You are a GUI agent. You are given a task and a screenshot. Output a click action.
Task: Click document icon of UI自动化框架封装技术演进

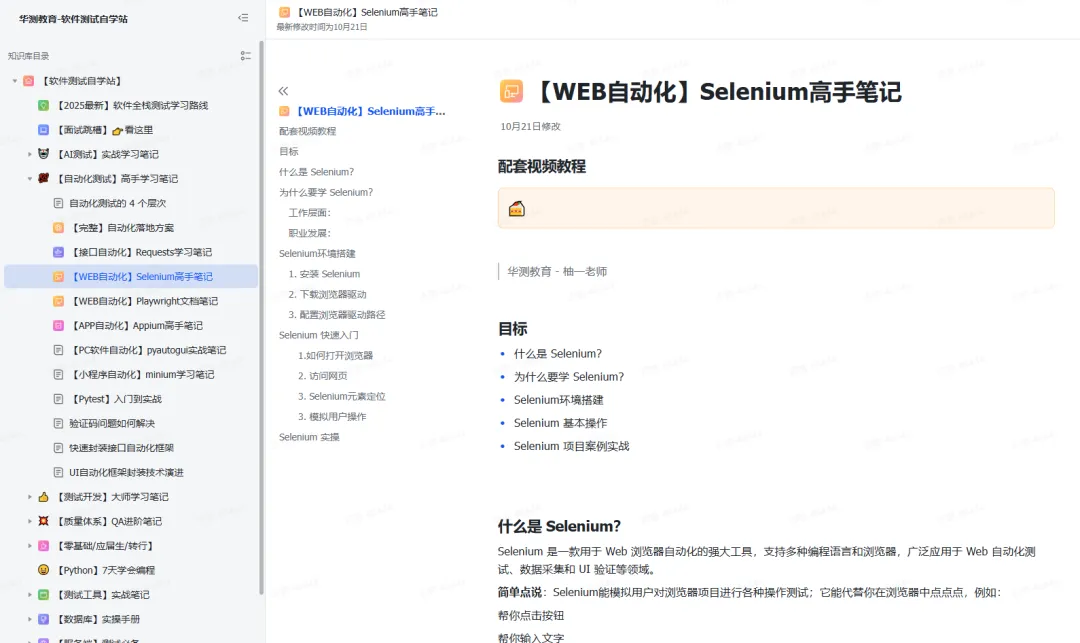click(x=59, y=472)
